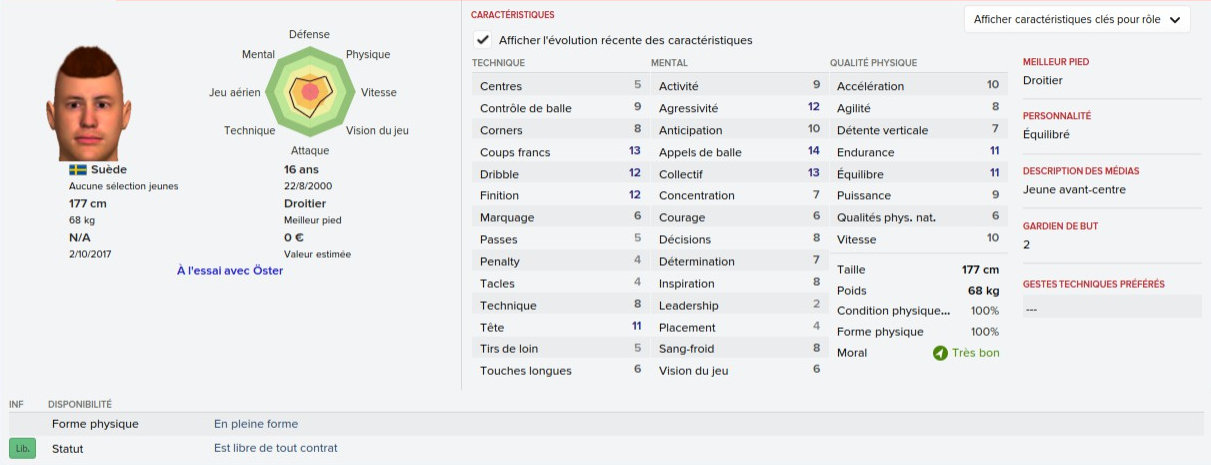The height and width of the screenshot is (465, 1211).
Task: Click "Est libre de tout contrat" status link
Action: 276,448
